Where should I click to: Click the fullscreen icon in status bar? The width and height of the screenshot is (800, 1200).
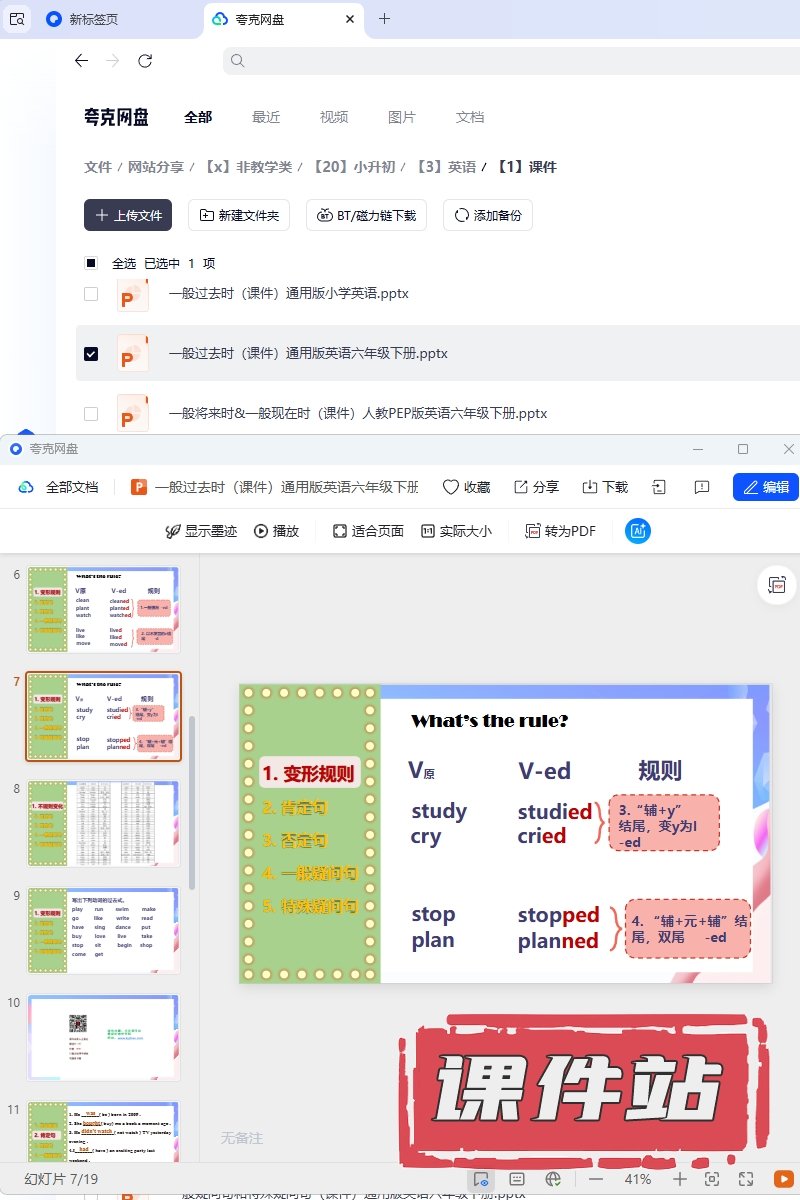pos(745,1179)
